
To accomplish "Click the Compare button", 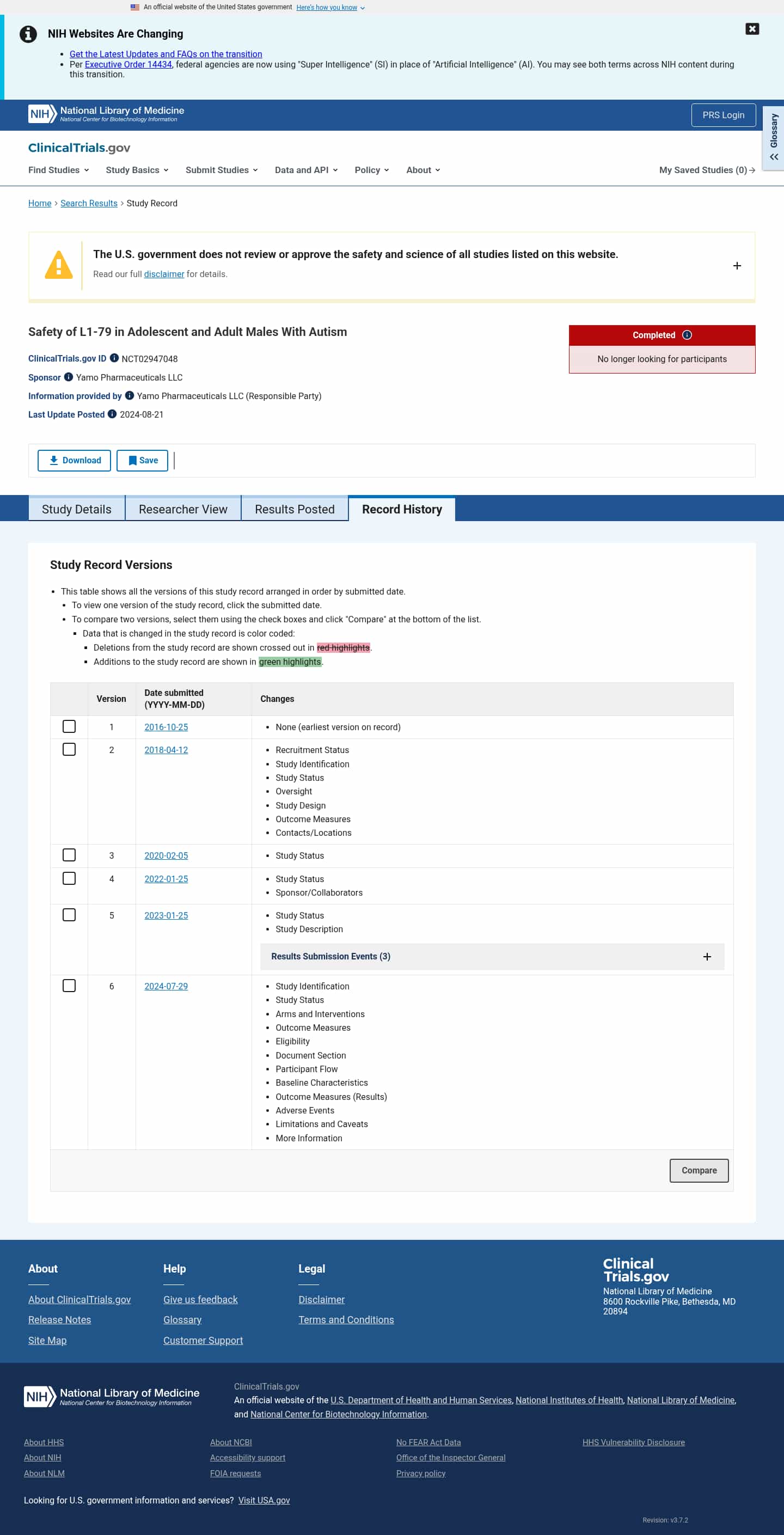I will click(x=699, y=1170).
